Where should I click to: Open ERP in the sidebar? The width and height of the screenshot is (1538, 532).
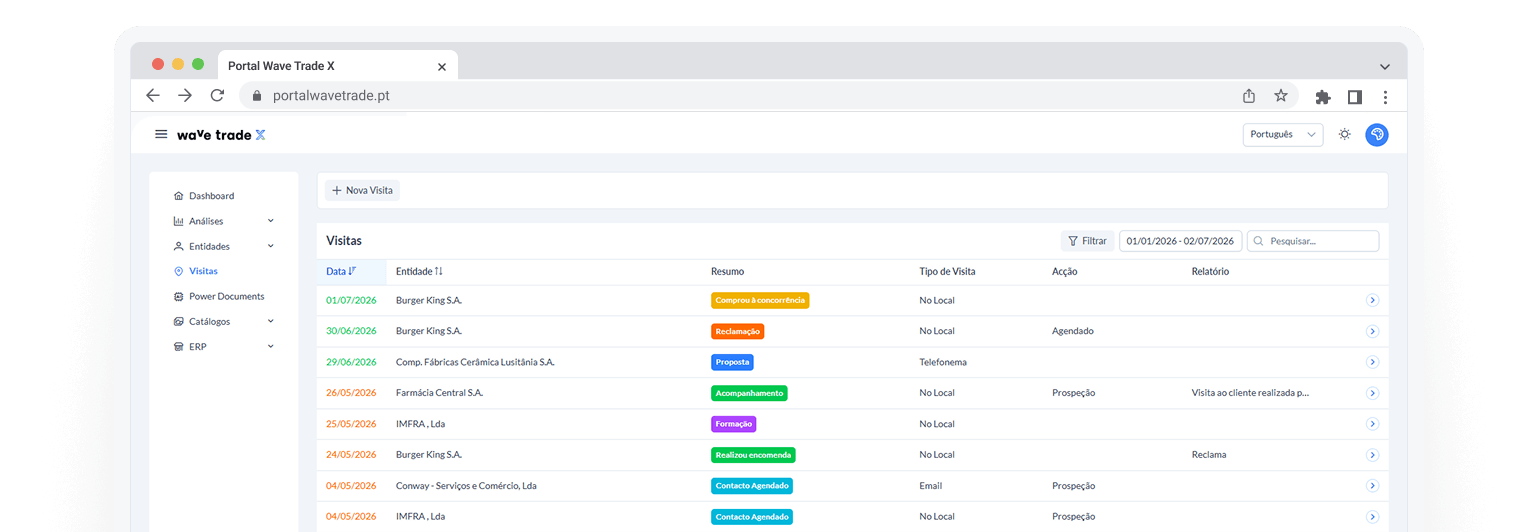click(x=197, y=346)
